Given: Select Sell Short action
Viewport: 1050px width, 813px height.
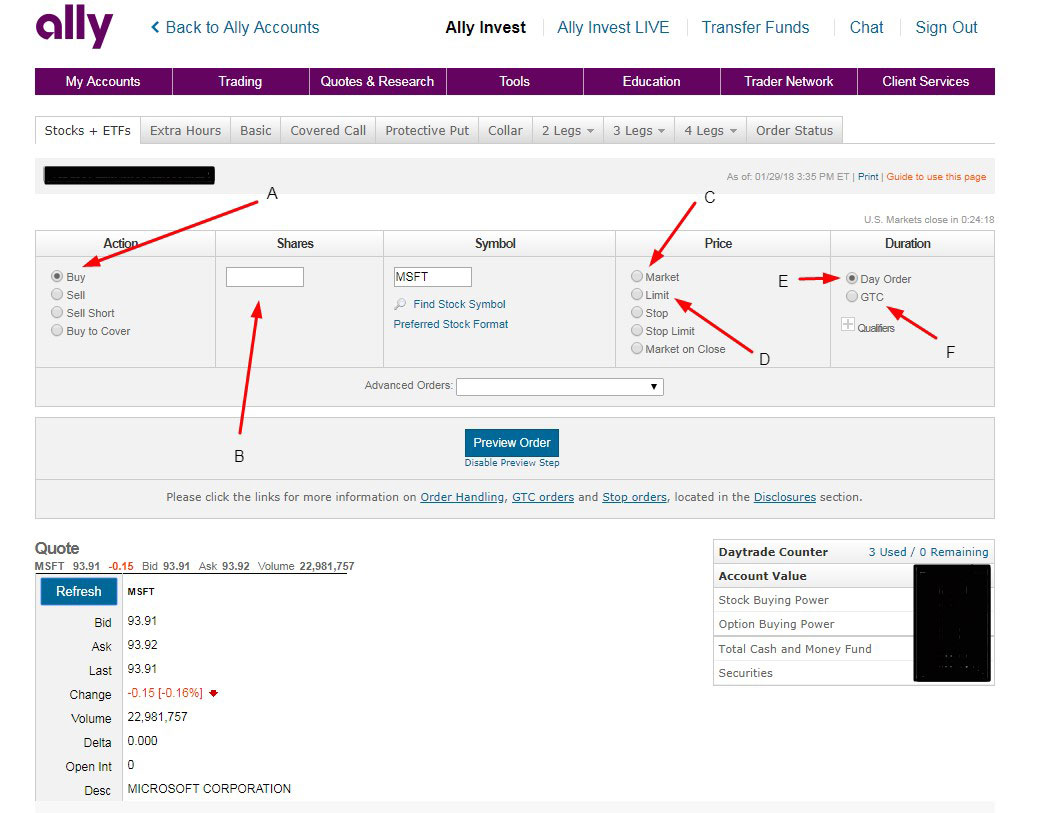Looking at the screenshot, I should pyautogui.click(x=57, y=313).
